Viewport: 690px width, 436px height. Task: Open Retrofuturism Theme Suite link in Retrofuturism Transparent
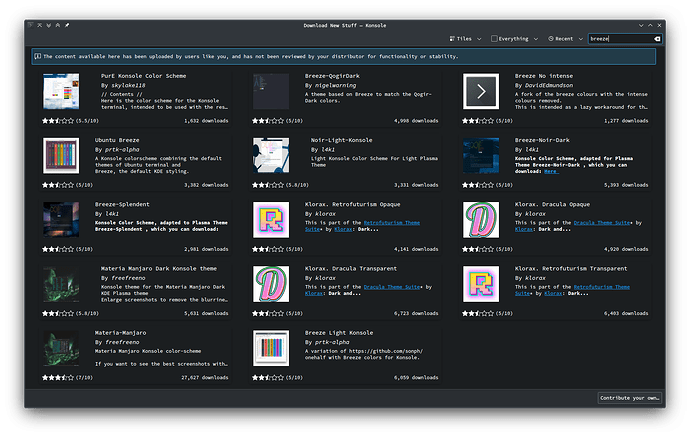(602, 287)
